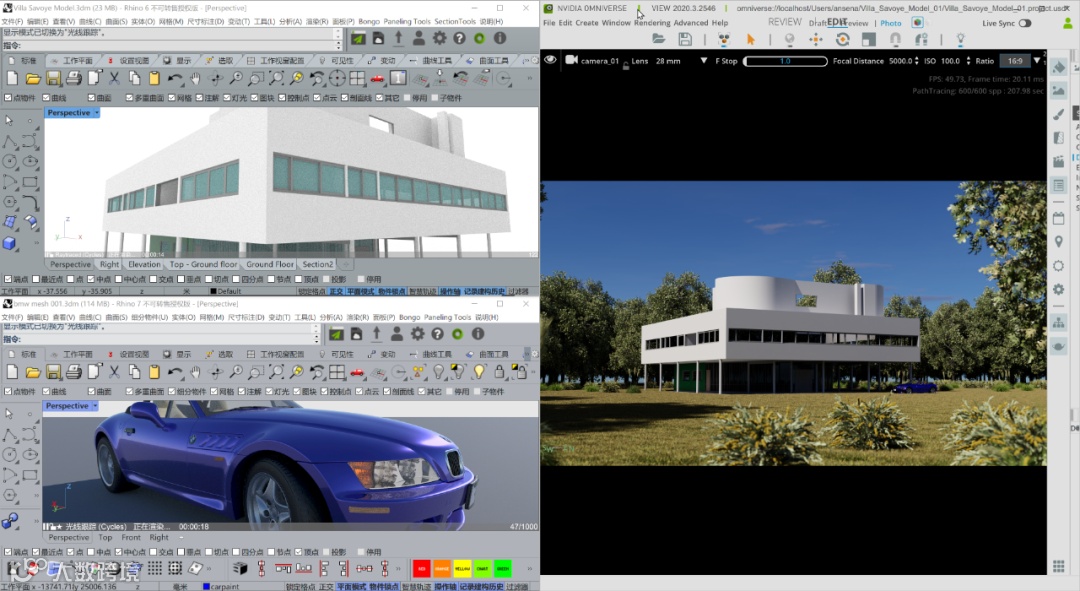Viewport: 1080px width, 591px height.
Task: Click the red swatch in bmw mesh Rhino toolbar
Action: tap(422, 568)
